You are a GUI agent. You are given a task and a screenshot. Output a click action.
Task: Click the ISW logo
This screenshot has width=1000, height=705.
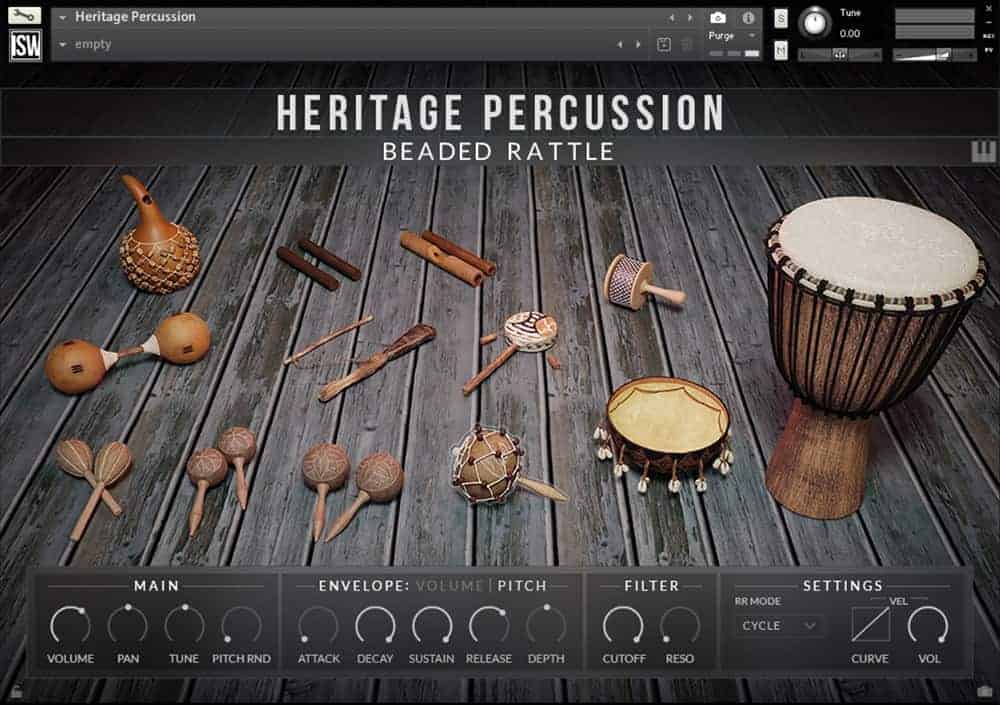tap(25, 46)
